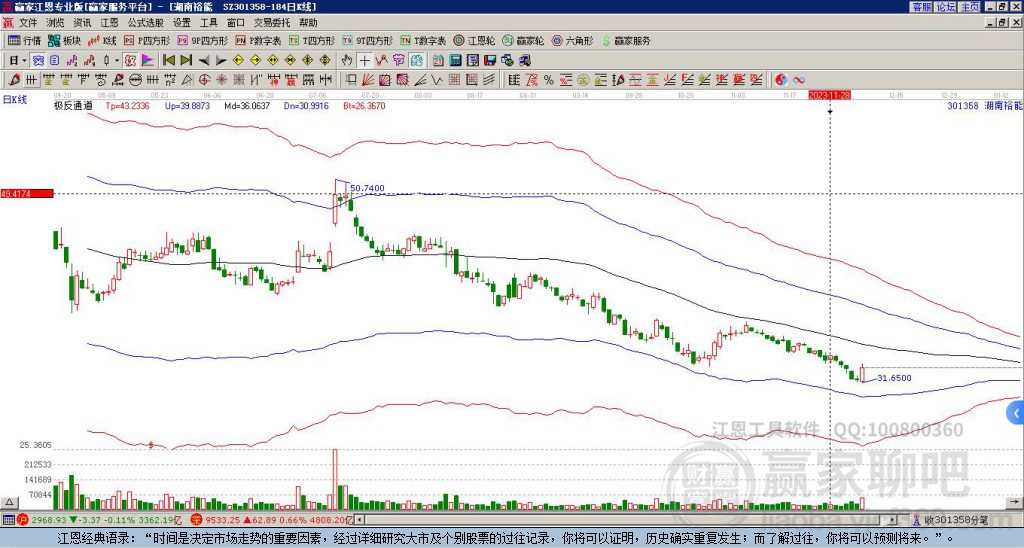The height and width of the screenshot is (548, 1024).
Task: Step chart right with black right arrow
Action: coord(221,61)
